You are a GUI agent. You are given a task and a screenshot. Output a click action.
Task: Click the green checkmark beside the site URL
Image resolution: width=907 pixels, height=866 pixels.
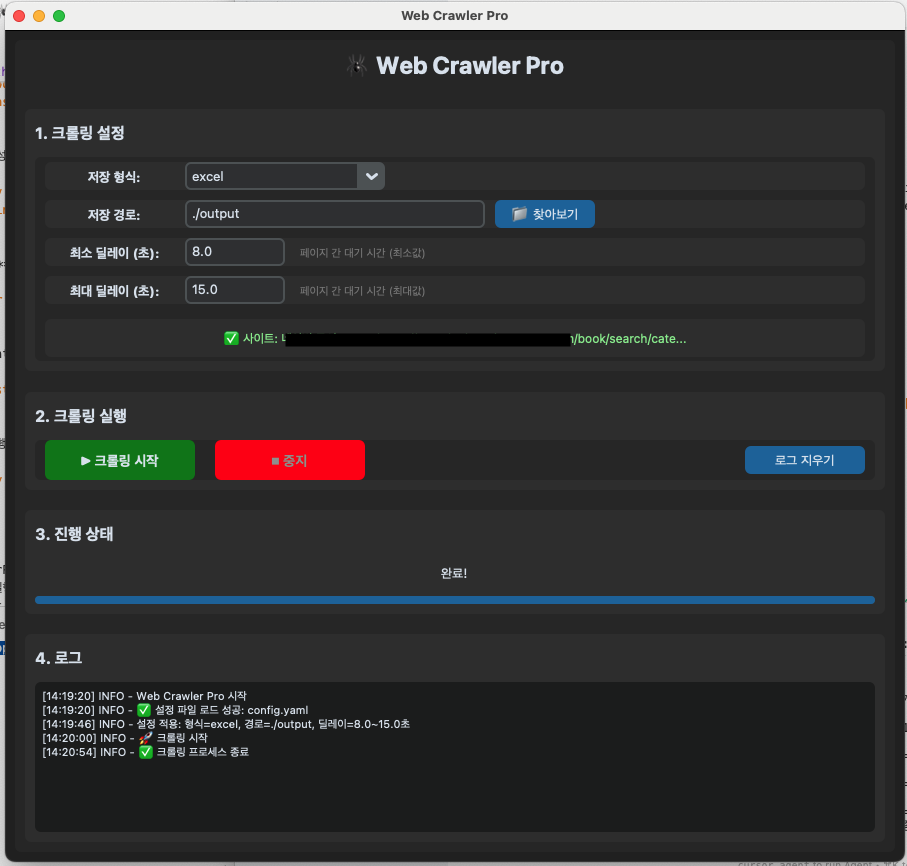(x=231, y=339)
